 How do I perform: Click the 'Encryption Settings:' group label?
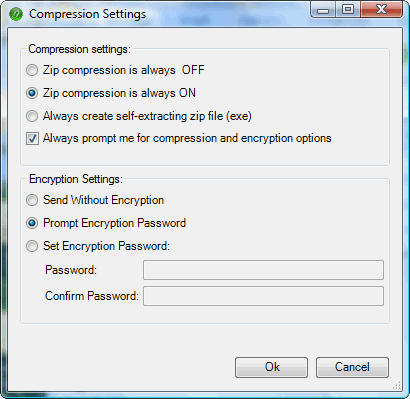click(x=76, y=179)
